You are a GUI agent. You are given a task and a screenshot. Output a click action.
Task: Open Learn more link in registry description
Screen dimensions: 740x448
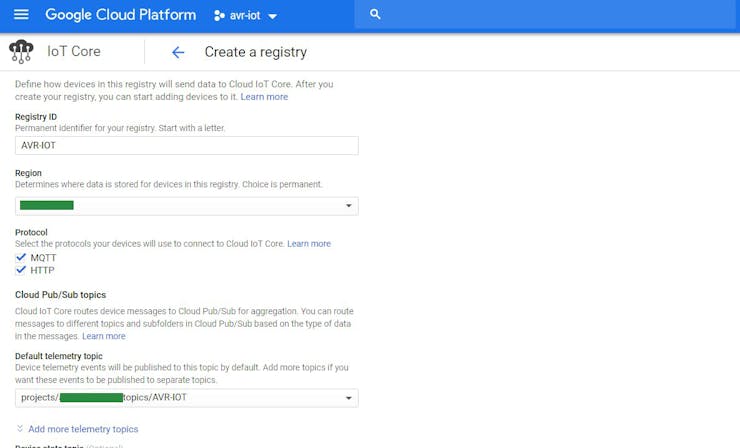point(264,97)
